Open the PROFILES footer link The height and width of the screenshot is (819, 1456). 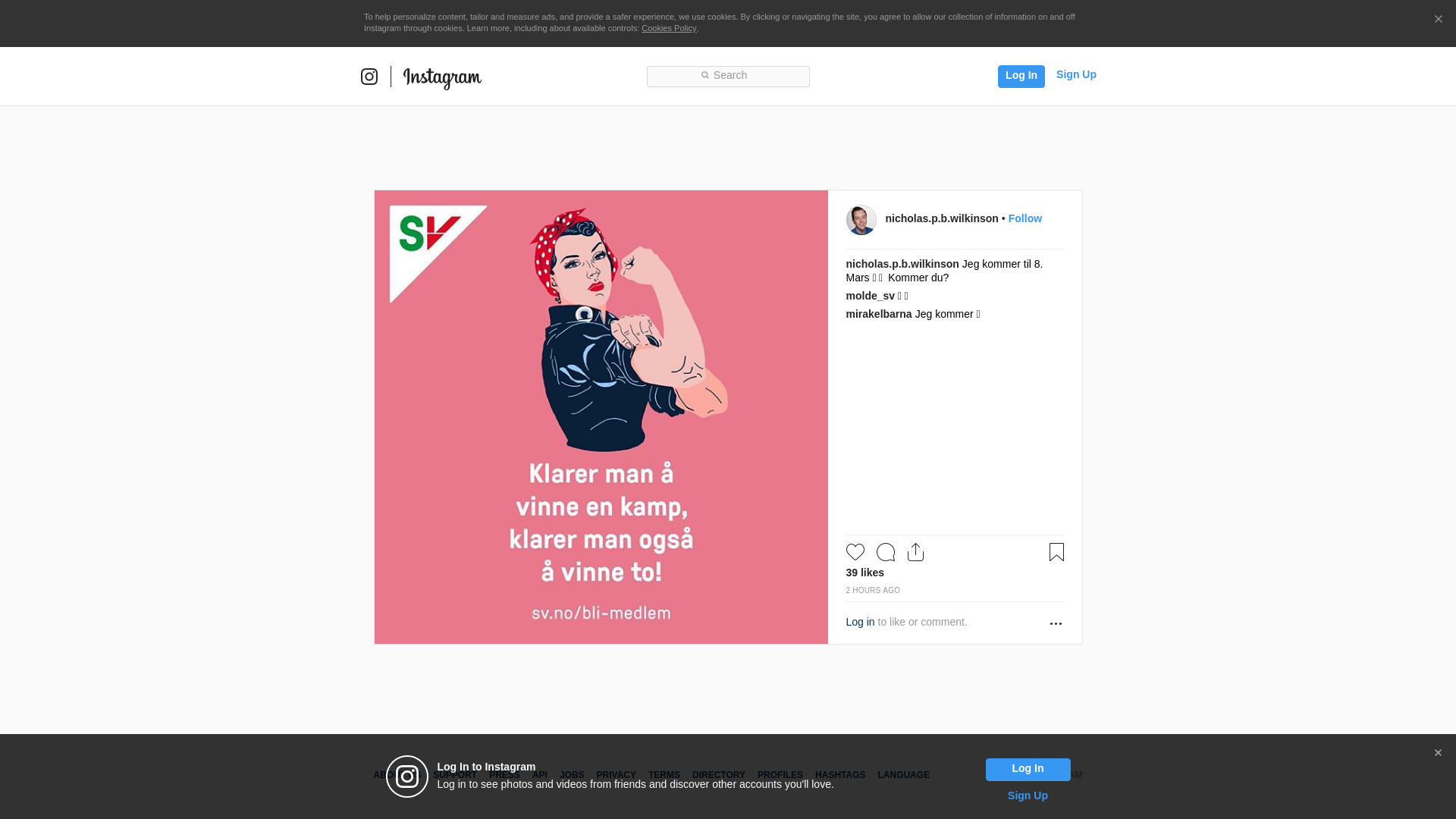pyautogui.click(x=780, y=775)
